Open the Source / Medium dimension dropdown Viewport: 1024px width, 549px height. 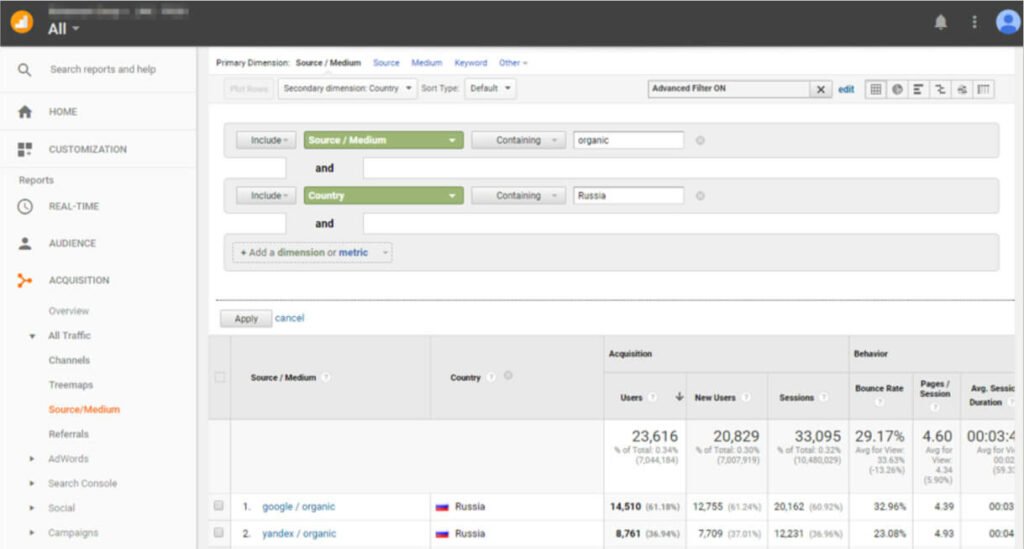(383, 140)
